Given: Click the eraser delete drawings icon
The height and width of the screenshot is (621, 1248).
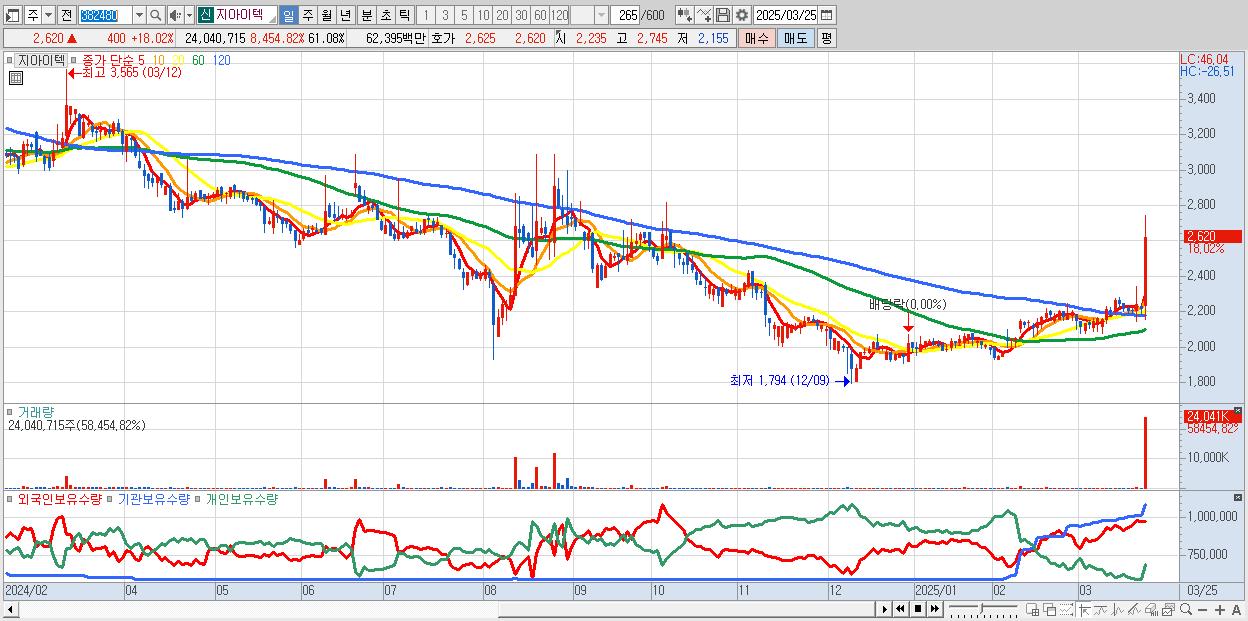Looking at the screenshot, I should (x=1152, y=609).
